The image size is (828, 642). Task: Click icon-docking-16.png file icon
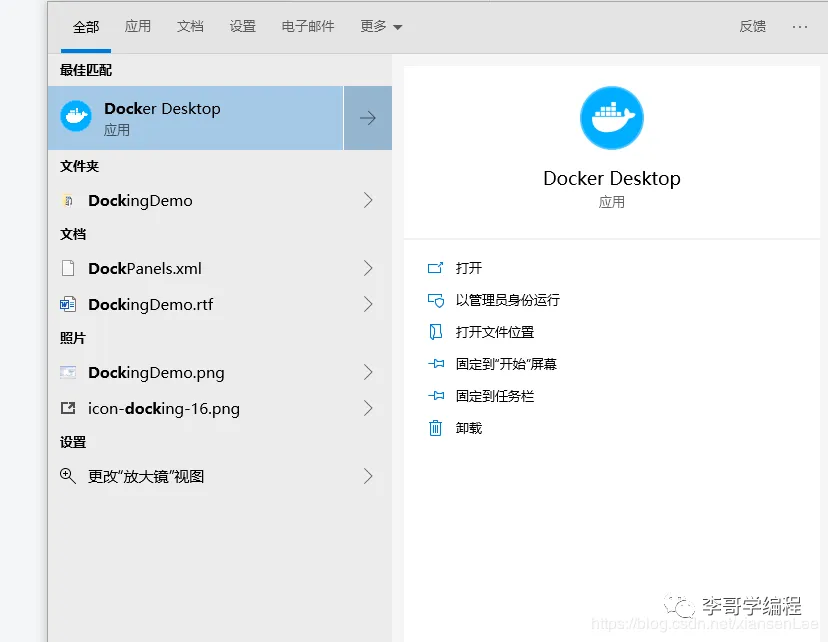[68, 408]
